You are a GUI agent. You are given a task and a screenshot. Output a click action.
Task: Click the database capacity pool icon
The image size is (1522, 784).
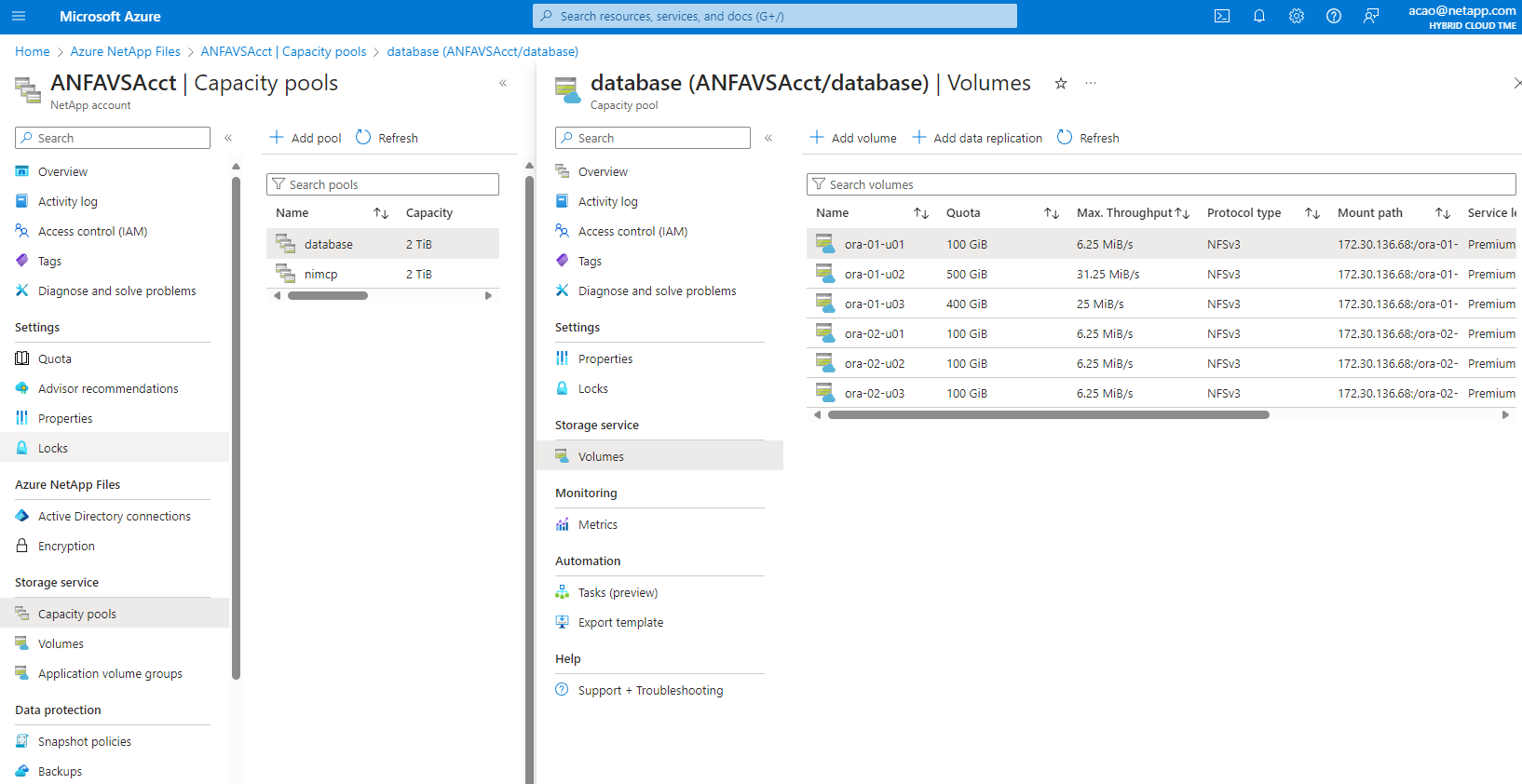coord(286,244)
